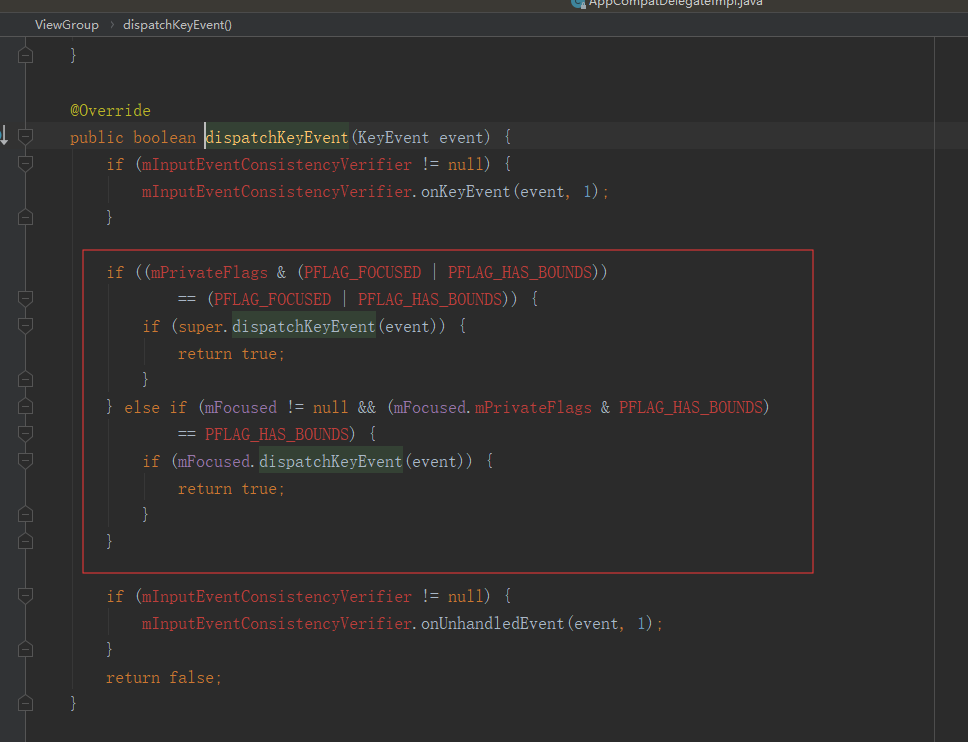Screen dimensions: 968x742
Task: Click PFLAG_HAS_BOUNDS on the '== PFLAG_HAS_BOUNDS) {' line
Action: [277, 435]
